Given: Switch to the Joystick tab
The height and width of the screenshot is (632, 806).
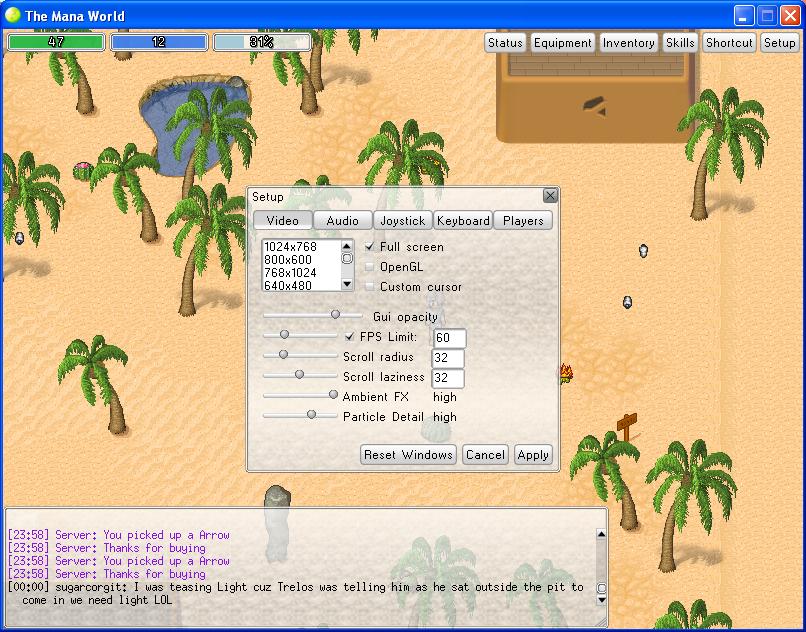Looking at the screenshot, I should point(402,221).
